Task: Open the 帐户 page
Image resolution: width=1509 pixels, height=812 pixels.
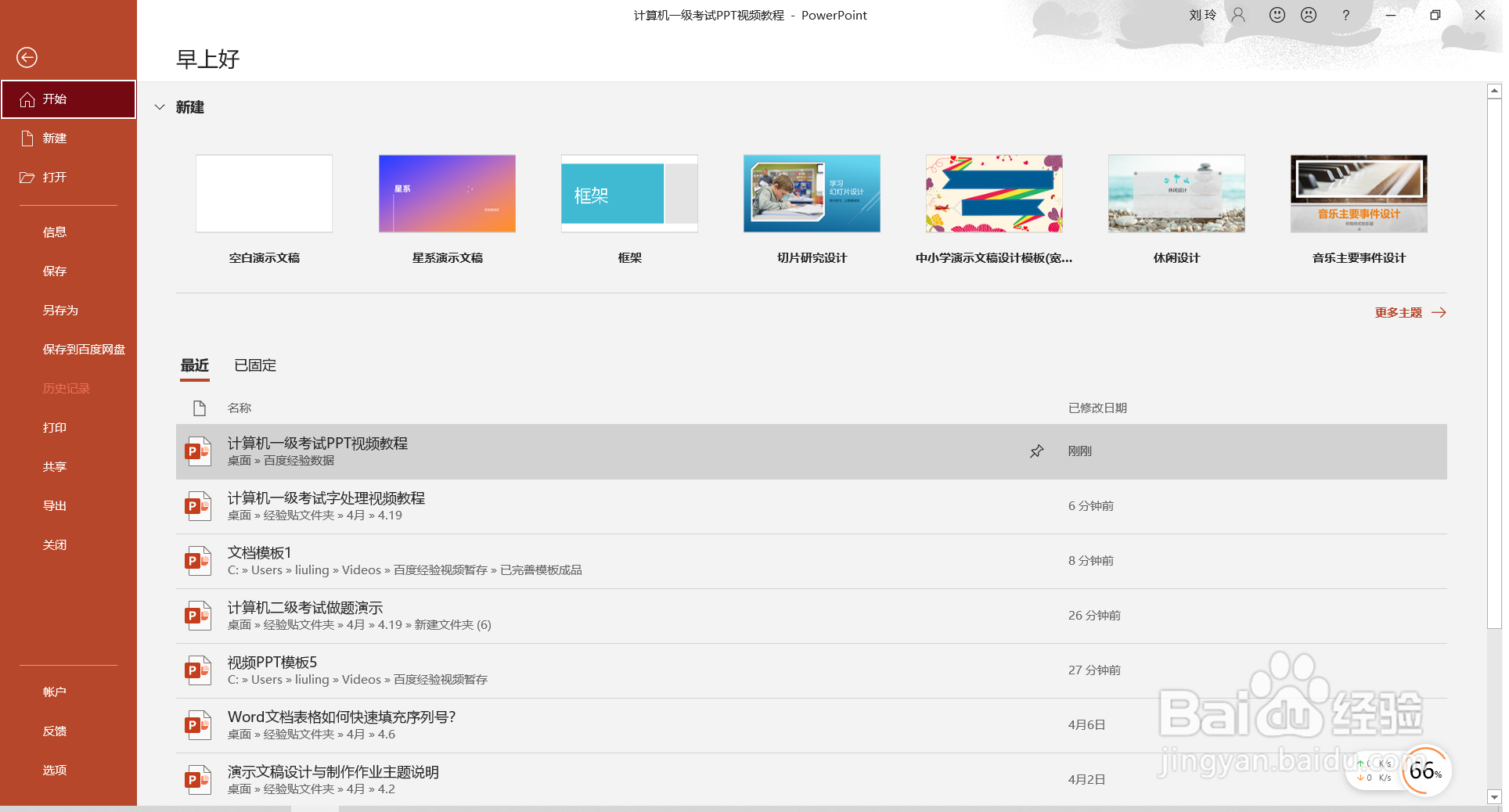Action: tap(68, 692)
